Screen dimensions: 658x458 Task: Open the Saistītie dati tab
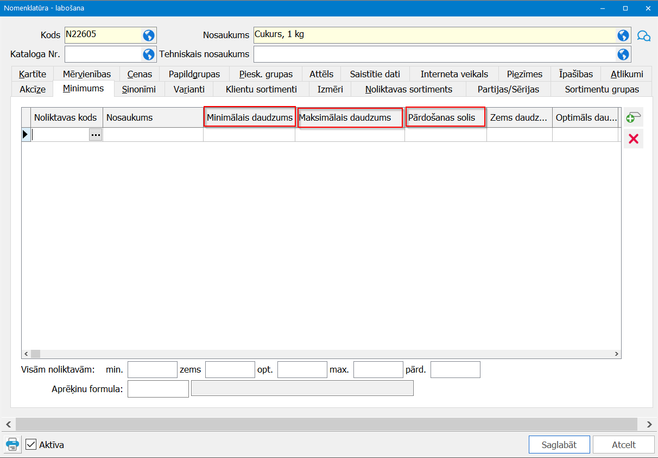tap(375, 74)
